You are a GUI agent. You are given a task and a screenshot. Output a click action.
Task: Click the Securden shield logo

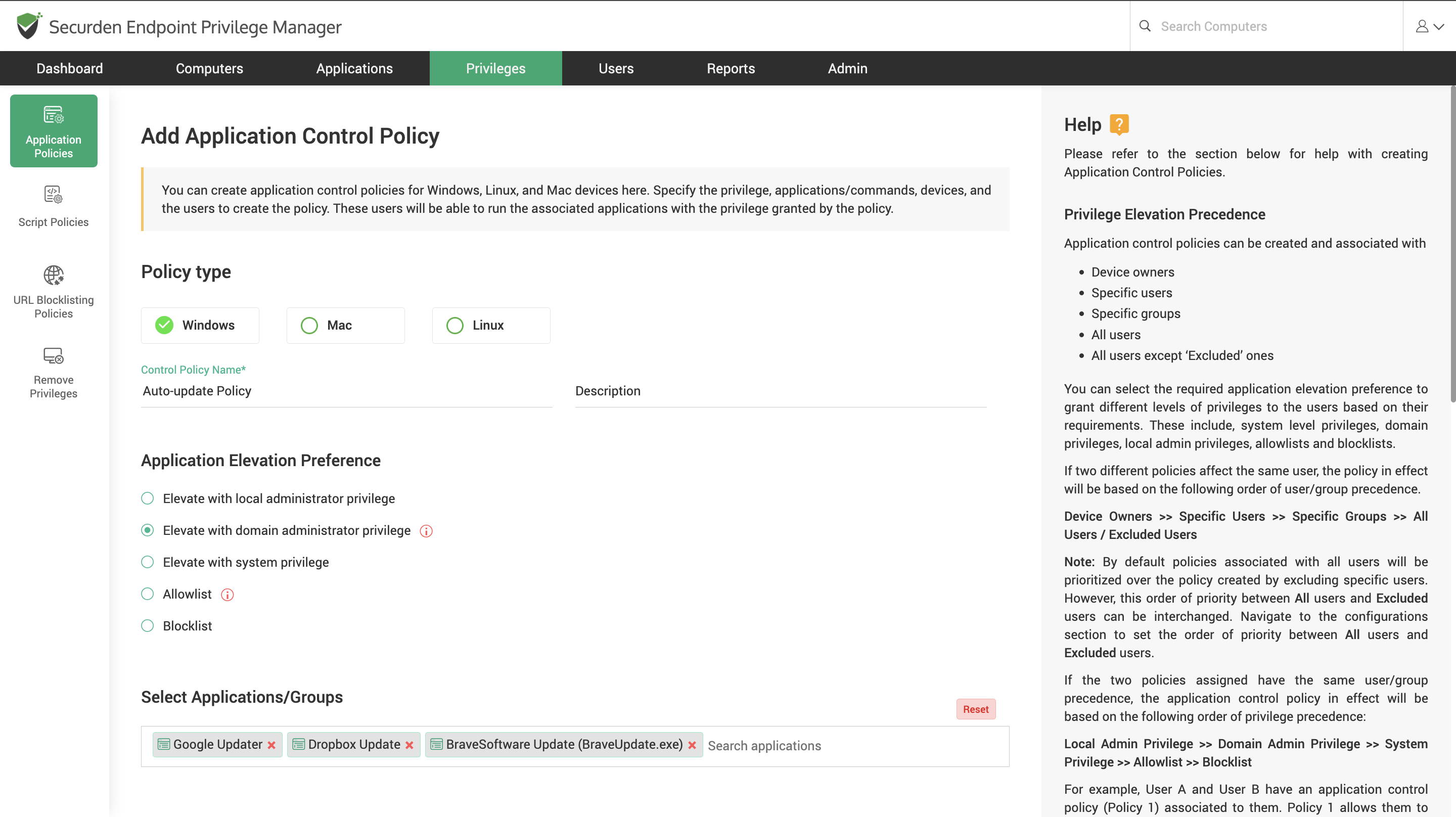pos(29,26)
